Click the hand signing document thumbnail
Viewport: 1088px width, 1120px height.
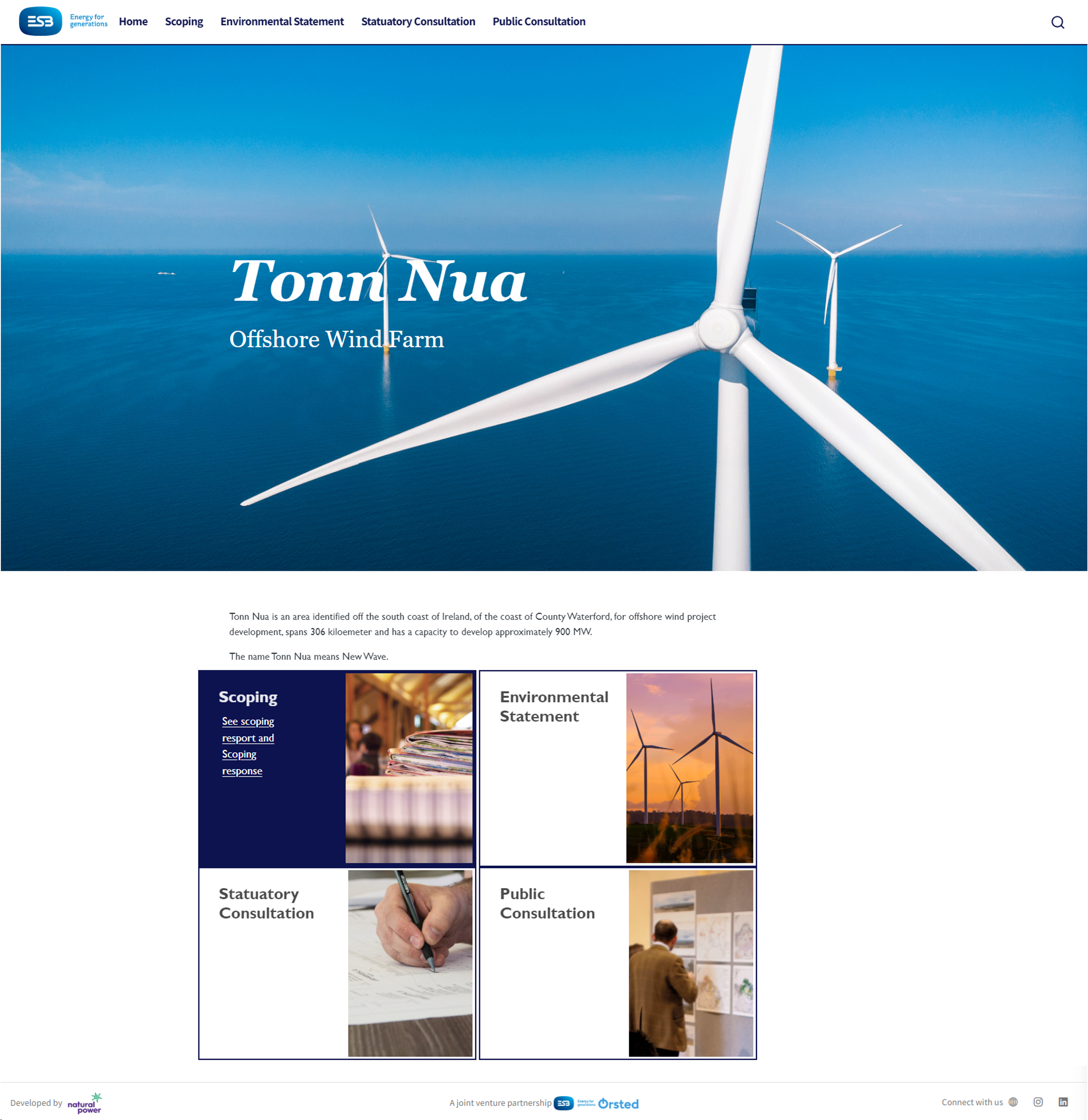tap(410, 963)
